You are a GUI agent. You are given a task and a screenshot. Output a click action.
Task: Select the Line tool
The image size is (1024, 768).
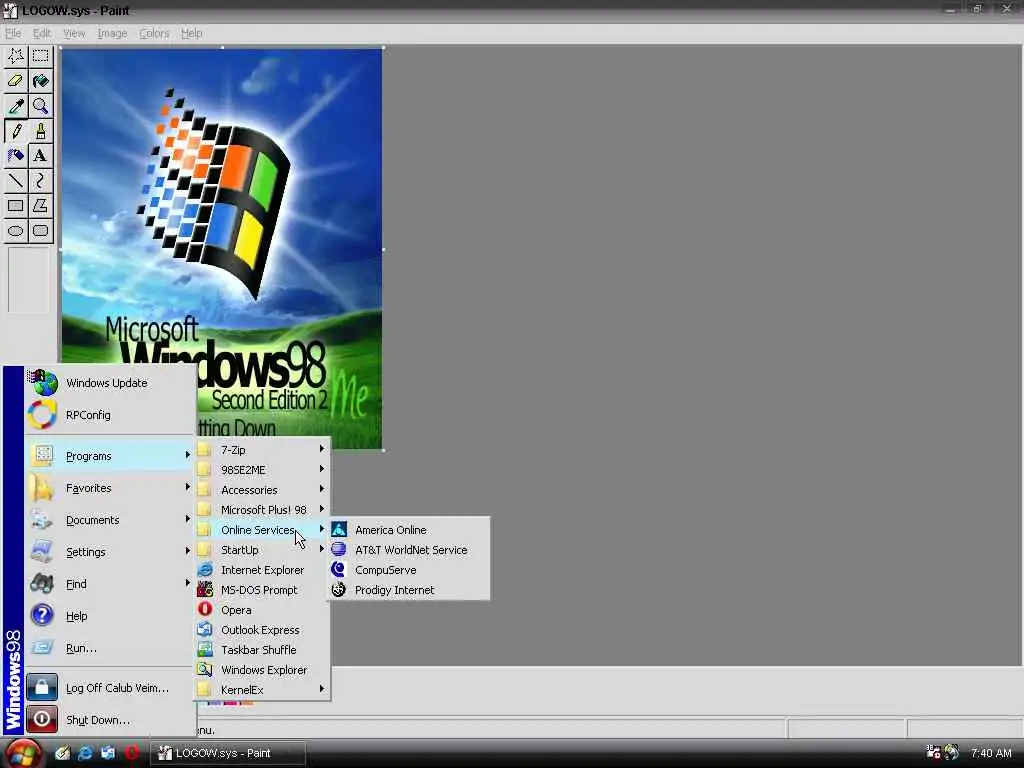tap(16, 180)
